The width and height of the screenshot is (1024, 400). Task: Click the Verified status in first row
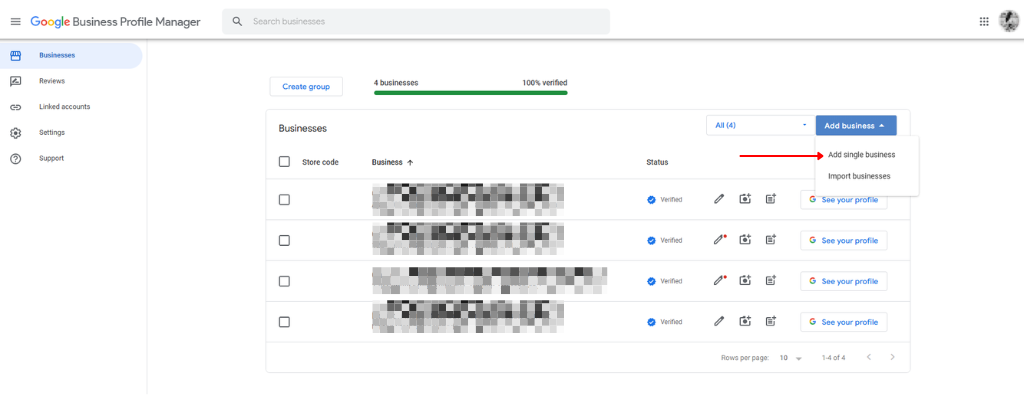(x=664, y=199)
